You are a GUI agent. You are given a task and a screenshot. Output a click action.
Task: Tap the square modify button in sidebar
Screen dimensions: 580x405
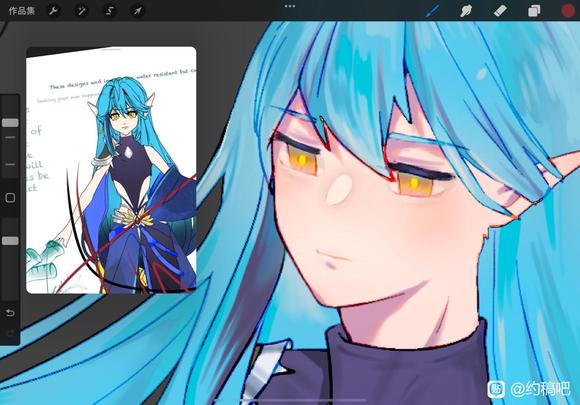point(10,198)
